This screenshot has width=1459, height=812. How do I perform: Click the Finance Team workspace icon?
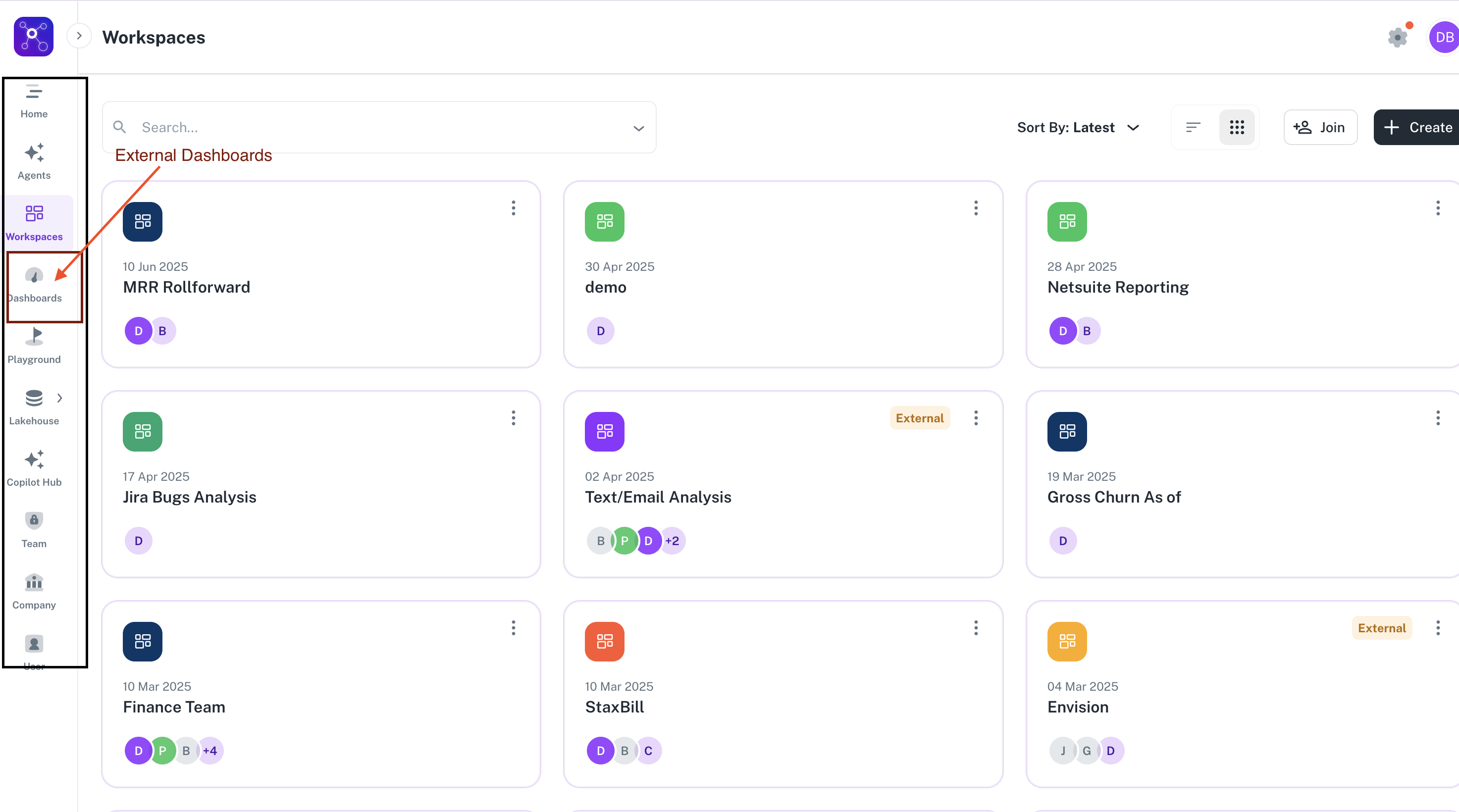coord(143,642)
